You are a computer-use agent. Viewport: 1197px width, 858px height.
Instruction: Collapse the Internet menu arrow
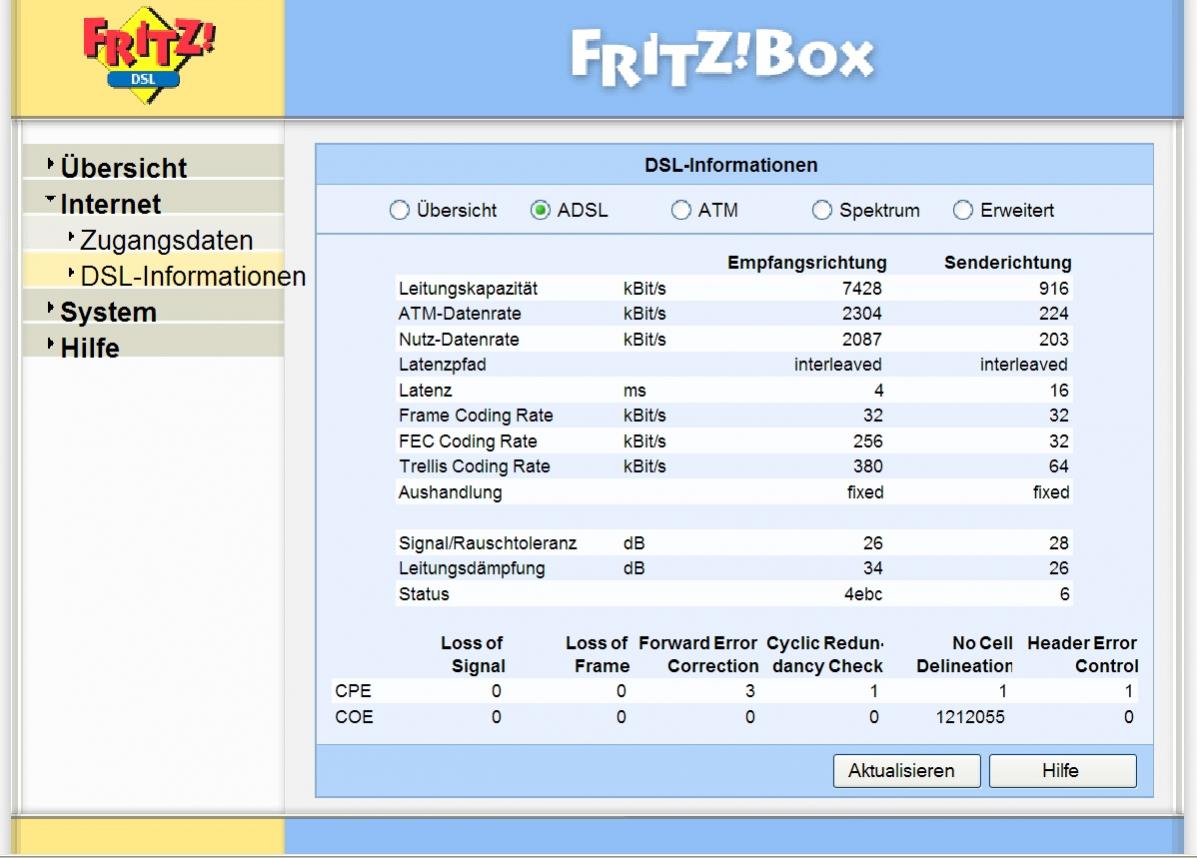50,199
